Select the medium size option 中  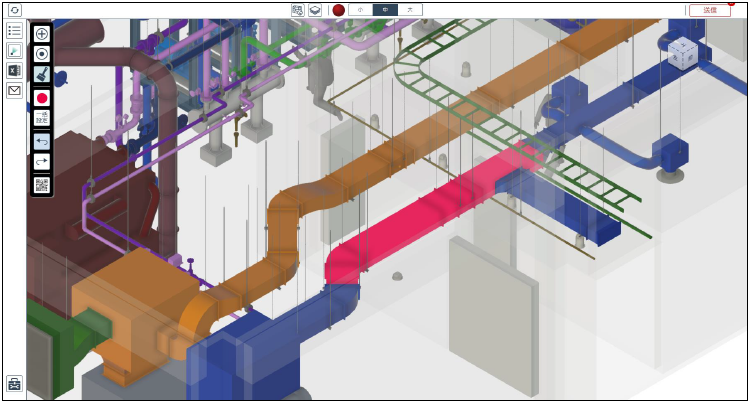coord(385,10)
